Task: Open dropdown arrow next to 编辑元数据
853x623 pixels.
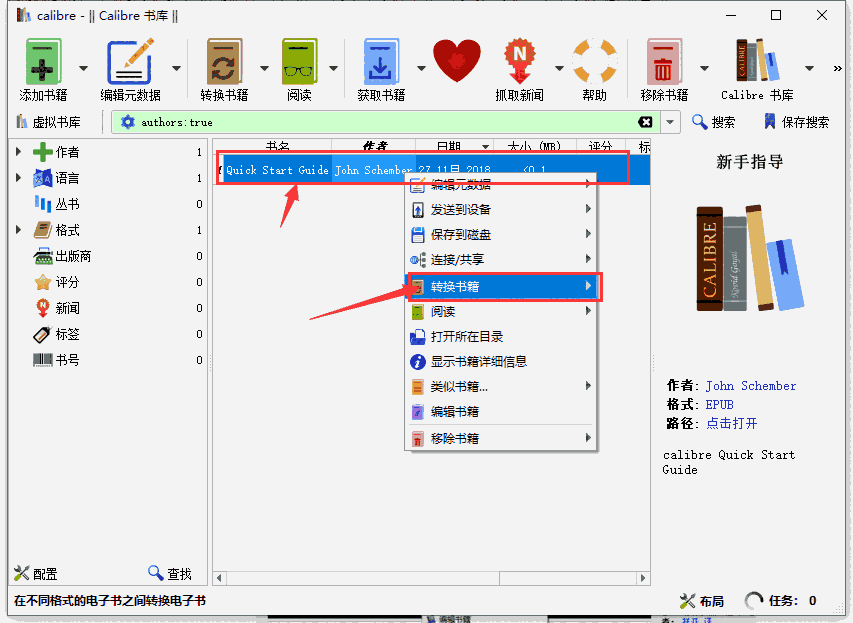Action: tap(176, 68)
